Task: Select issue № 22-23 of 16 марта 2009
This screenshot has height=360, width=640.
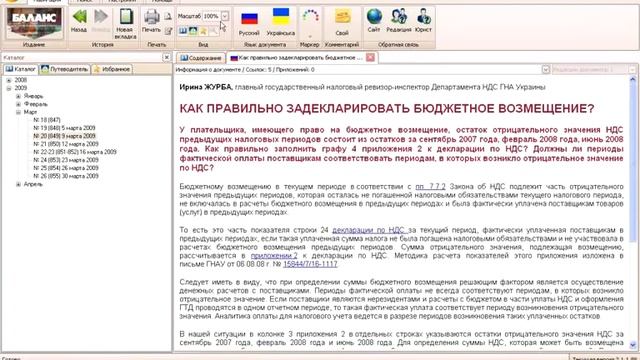Action: pyautogui.click(x=75, y=152)
